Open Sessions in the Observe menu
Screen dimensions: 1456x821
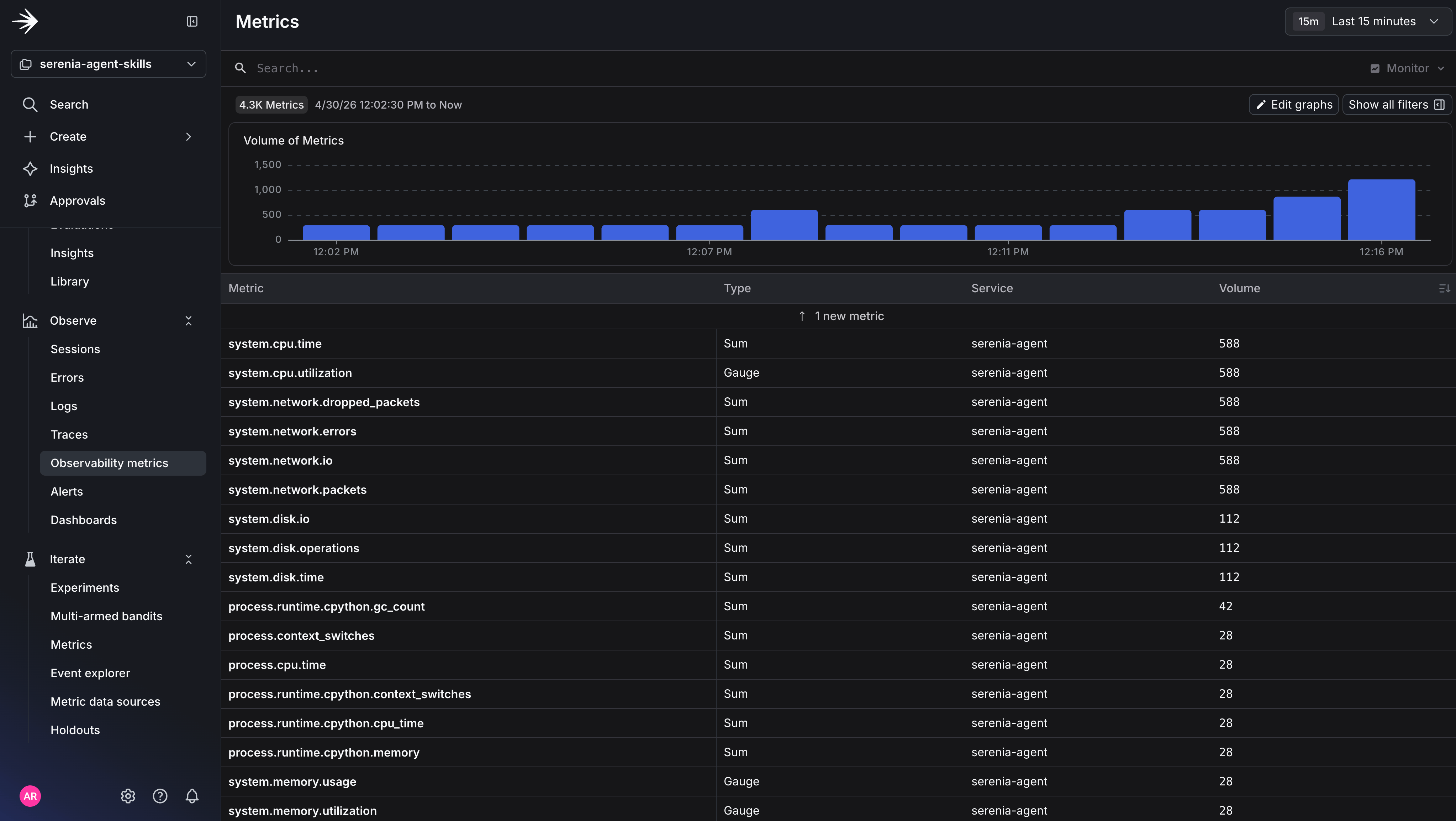click(75, 349)
